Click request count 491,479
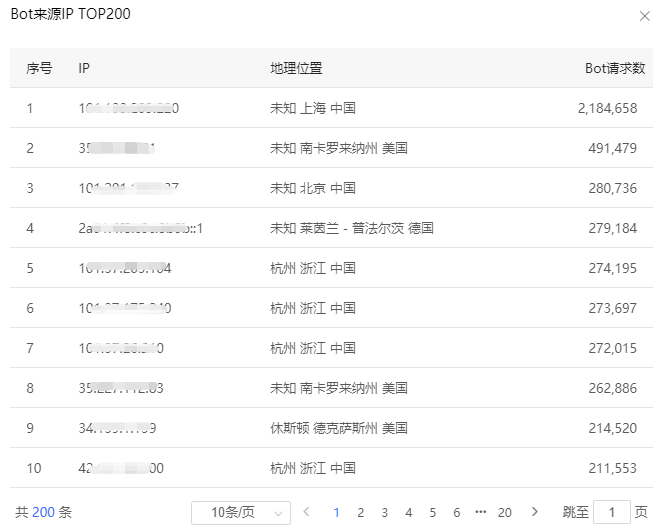 point(612,148)
